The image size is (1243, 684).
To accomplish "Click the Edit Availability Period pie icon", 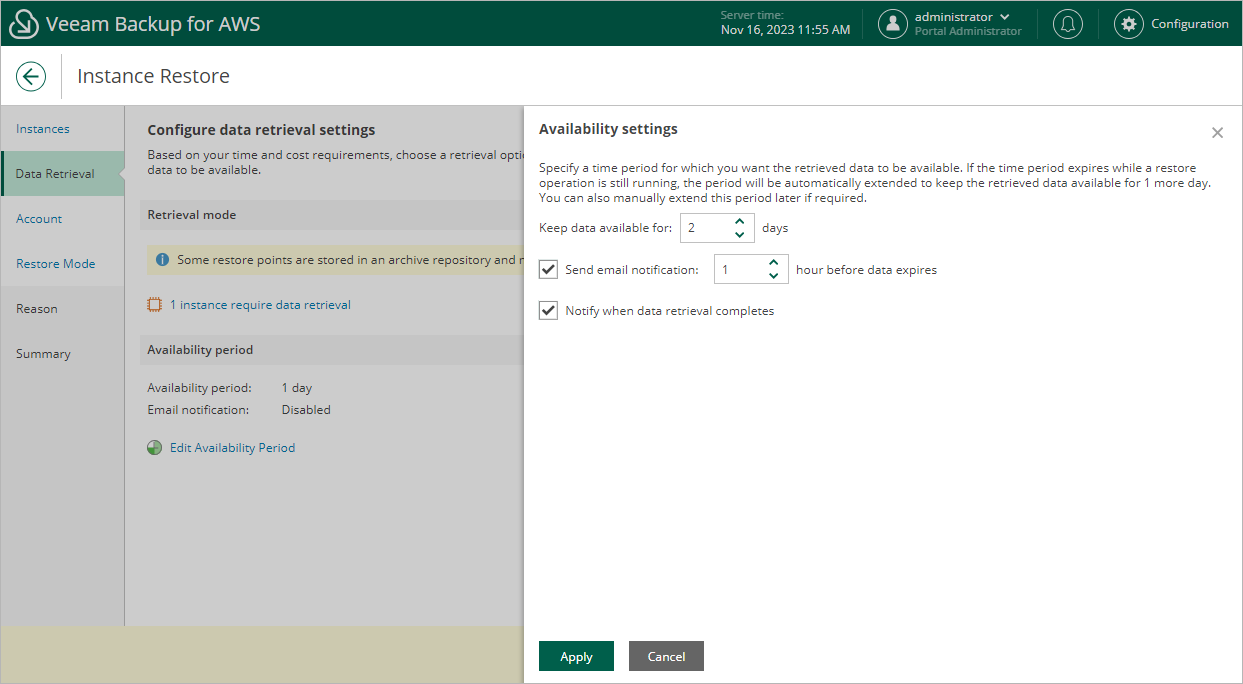I will (x=155, y=448).
